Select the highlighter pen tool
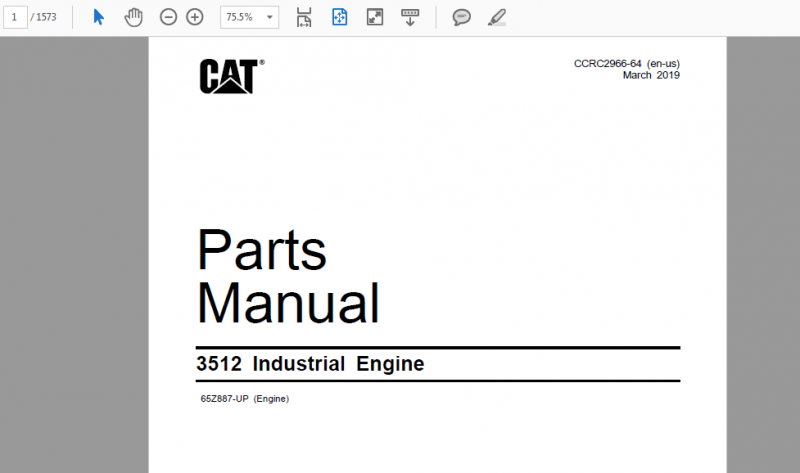800x473 pixels. pos(496,17)
